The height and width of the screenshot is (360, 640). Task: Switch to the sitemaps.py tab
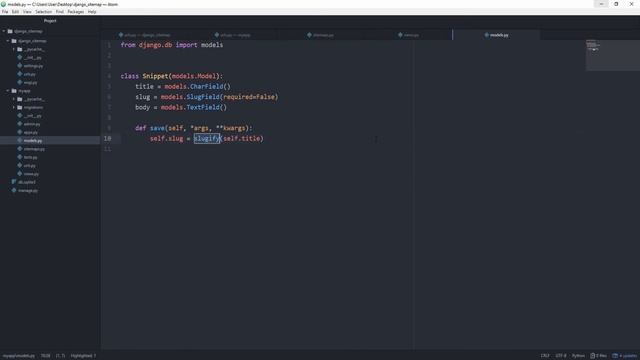320,35
